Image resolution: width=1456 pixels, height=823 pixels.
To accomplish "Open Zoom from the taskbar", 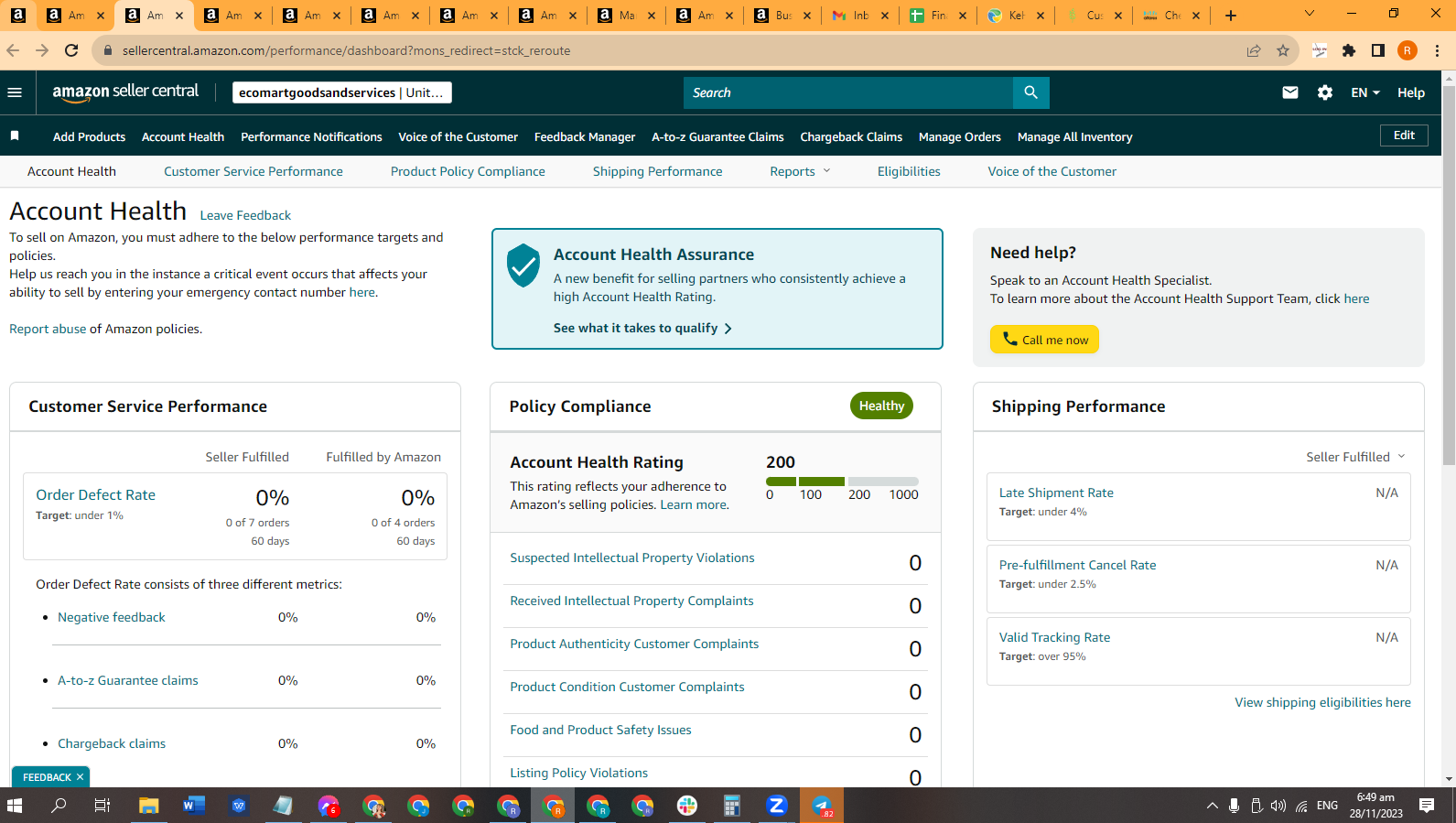I will click(x=777, y=806).
